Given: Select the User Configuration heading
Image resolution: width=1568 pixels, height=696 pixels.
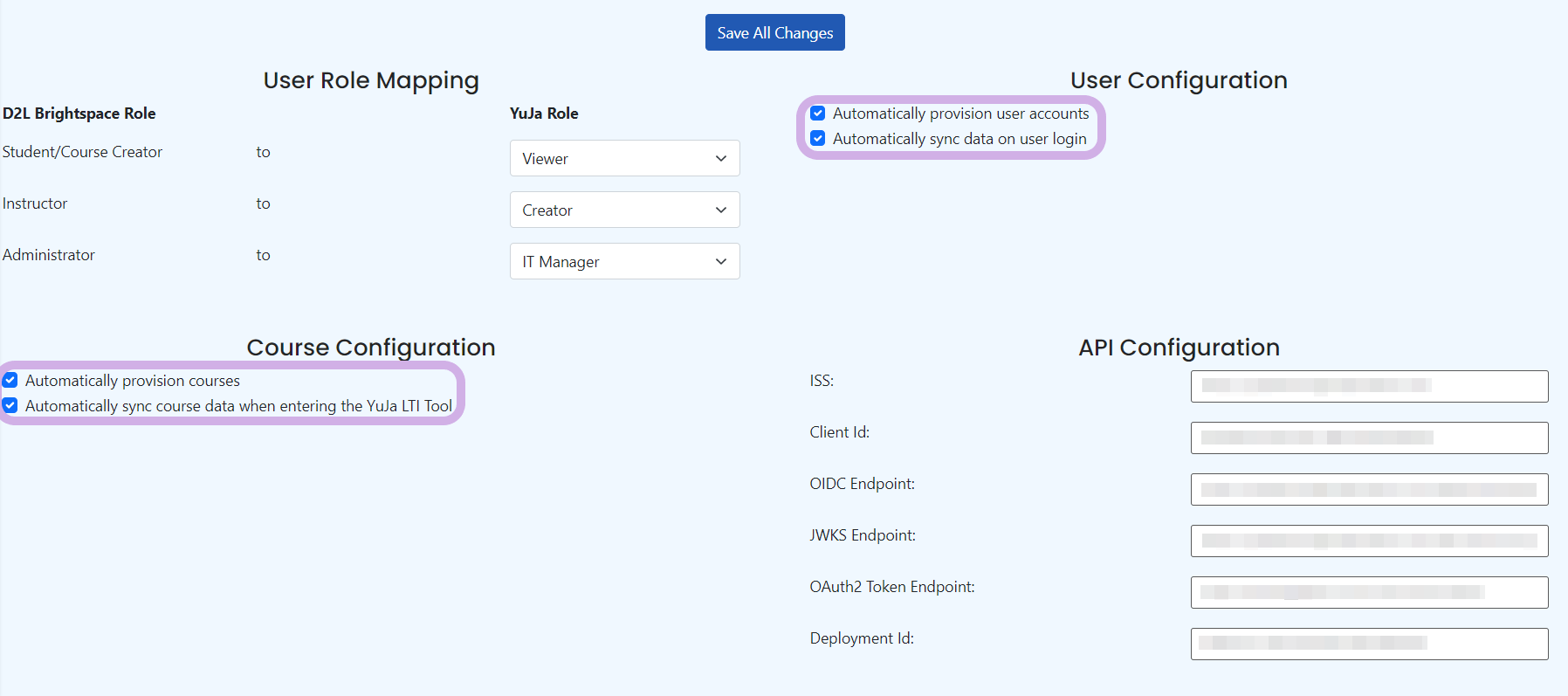Looking at the screenshot, I should pyautogui.click(x=1179, y=80).
